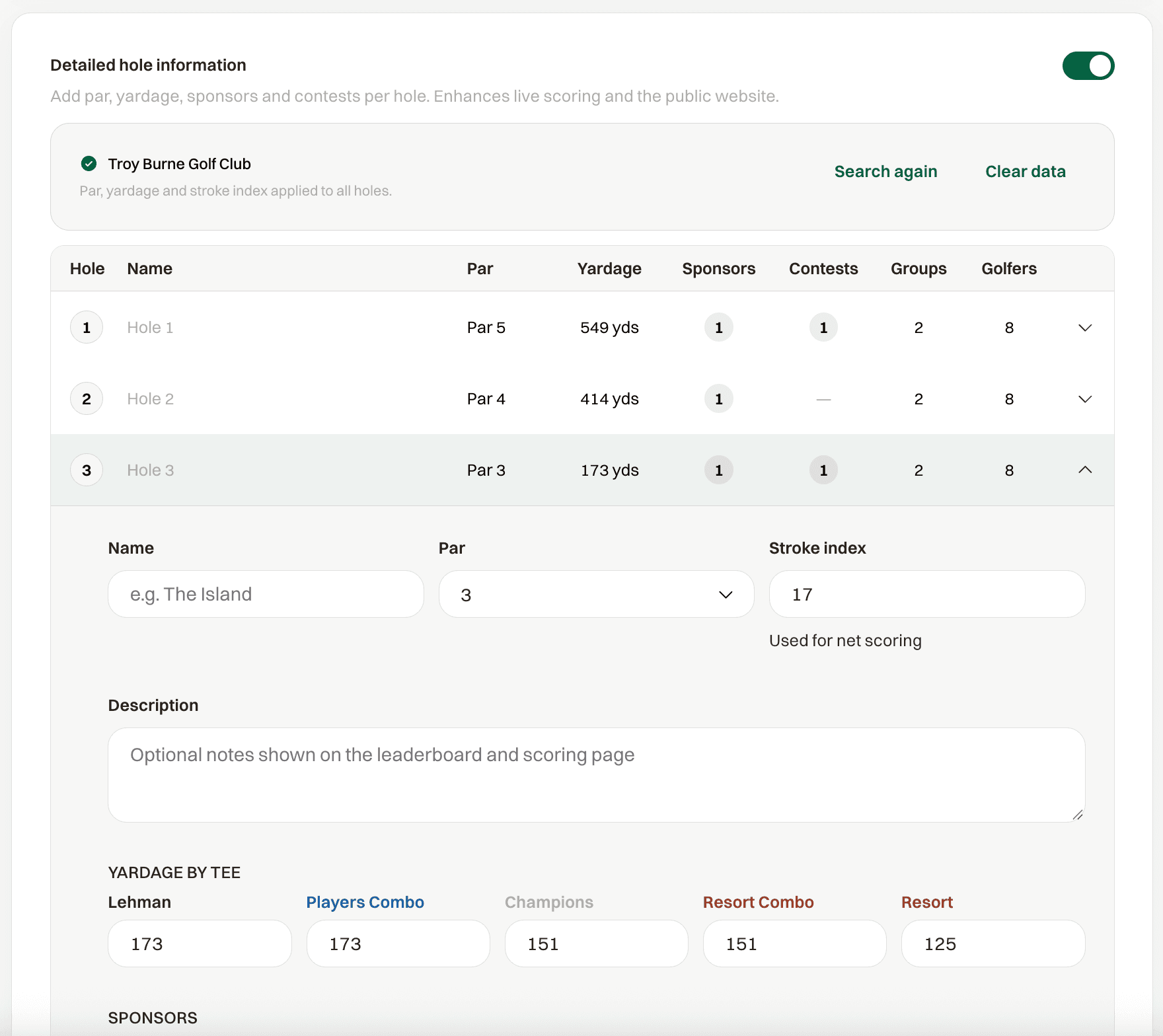This screenshot has height=1036, width=1163.
Task: Collapse the Hole 3 row chevron
Action: (1084, 470)
